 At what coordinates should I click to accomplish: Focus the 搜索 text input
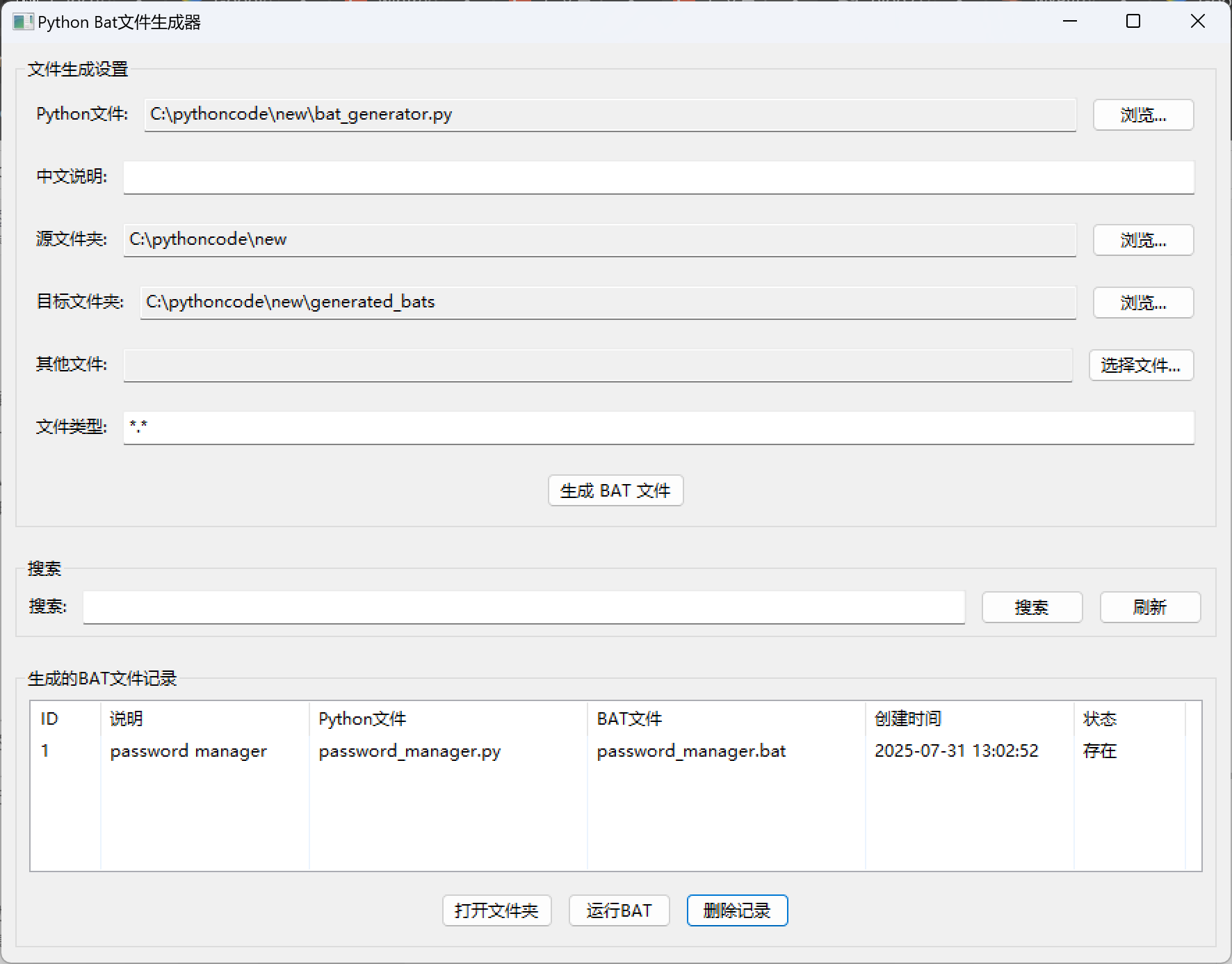(x=524, y=607)
